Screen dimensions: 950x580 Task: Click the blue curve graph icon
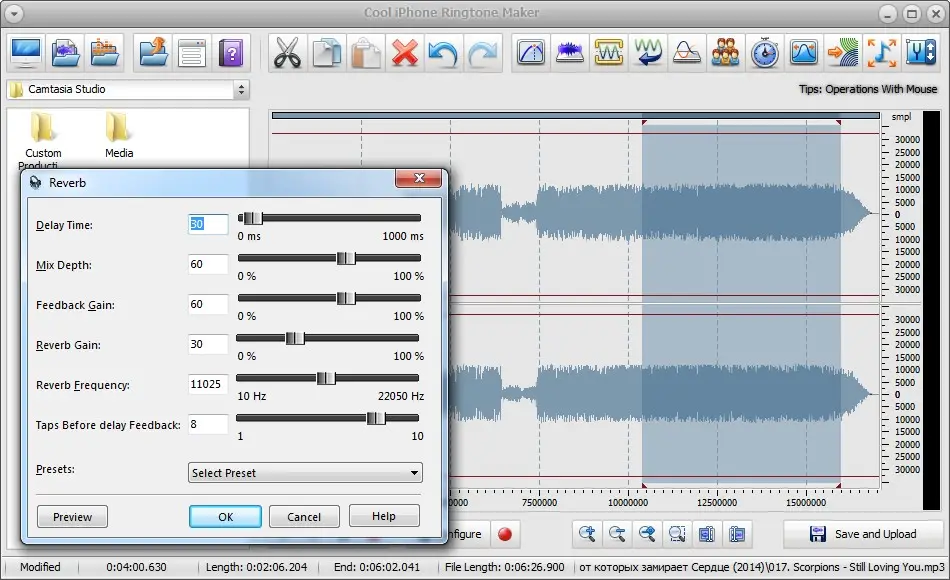[x=803, y=53]
